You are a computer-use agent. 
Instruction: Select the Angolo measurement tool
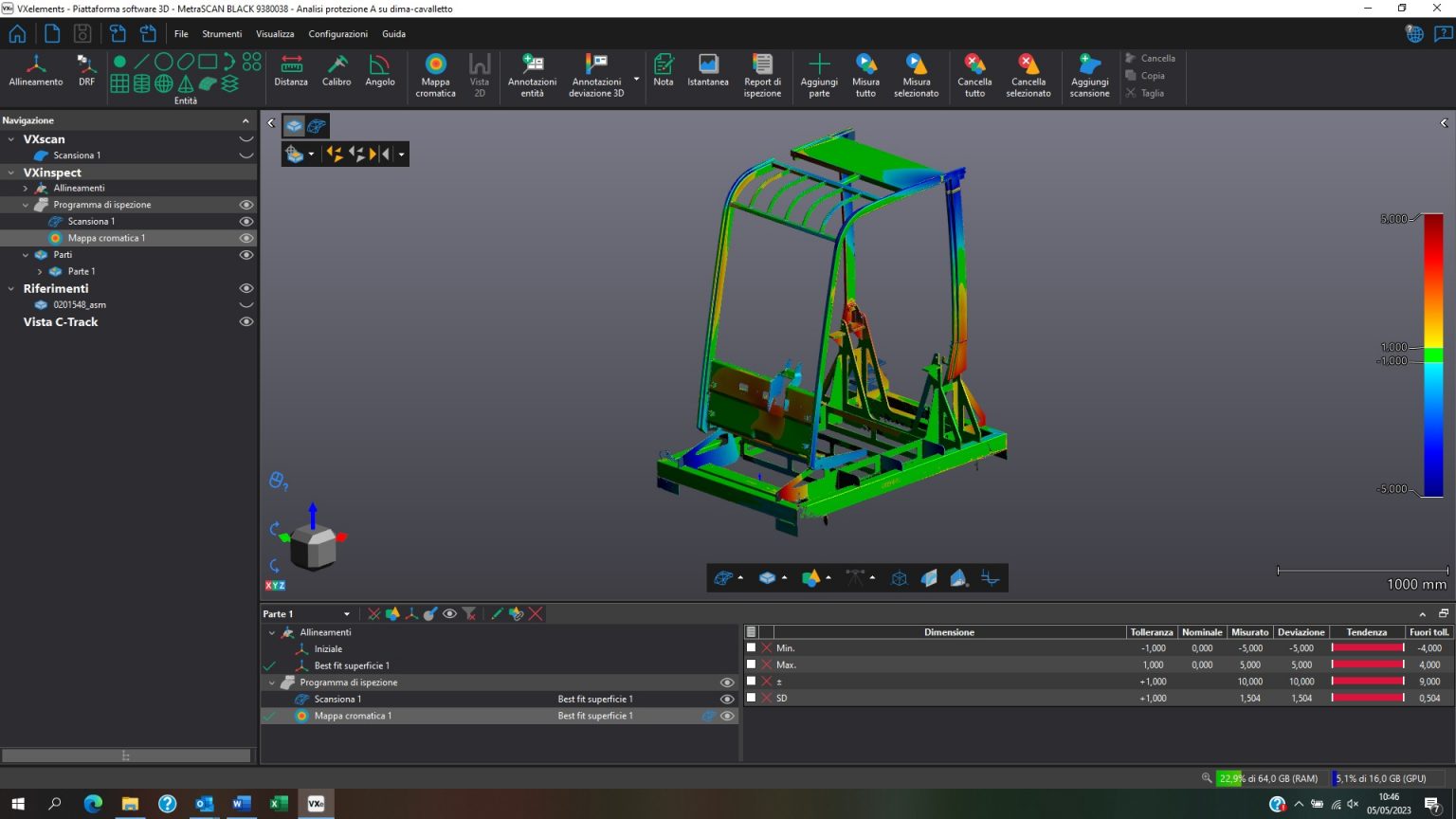point(379,75)
